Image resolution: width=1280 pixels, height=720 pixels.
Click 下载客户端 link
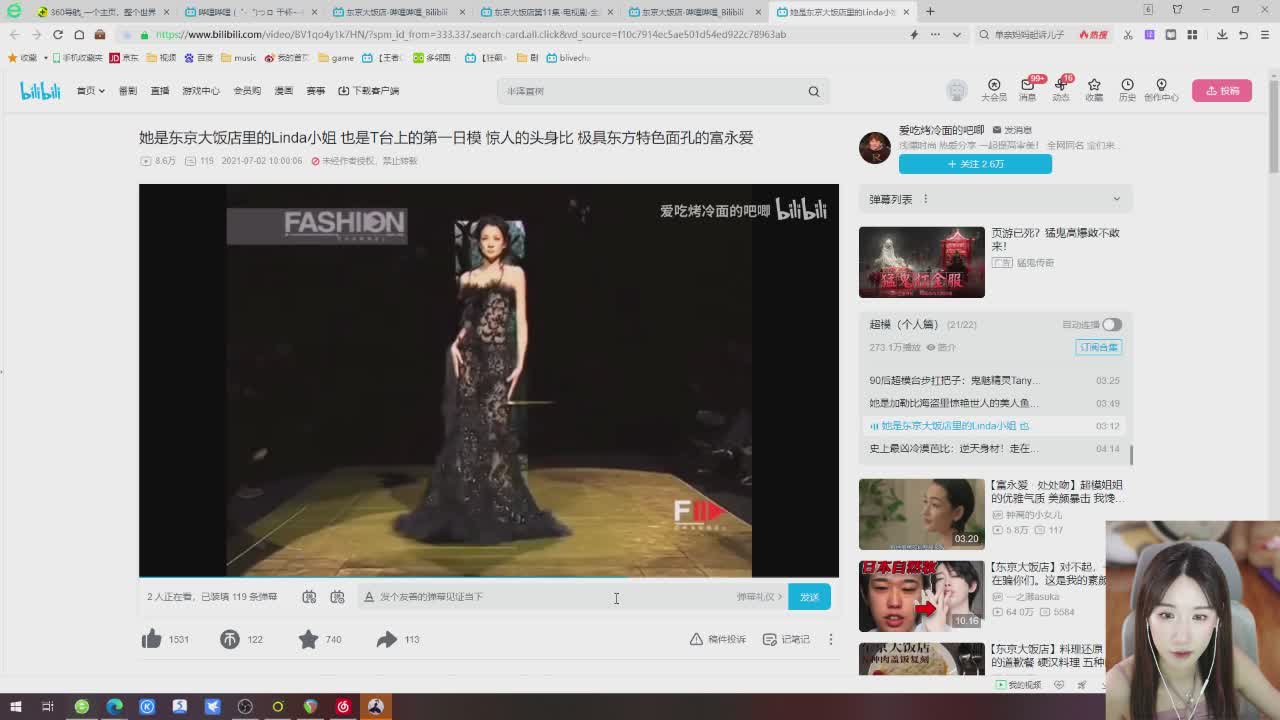click(x=369, y=91)
